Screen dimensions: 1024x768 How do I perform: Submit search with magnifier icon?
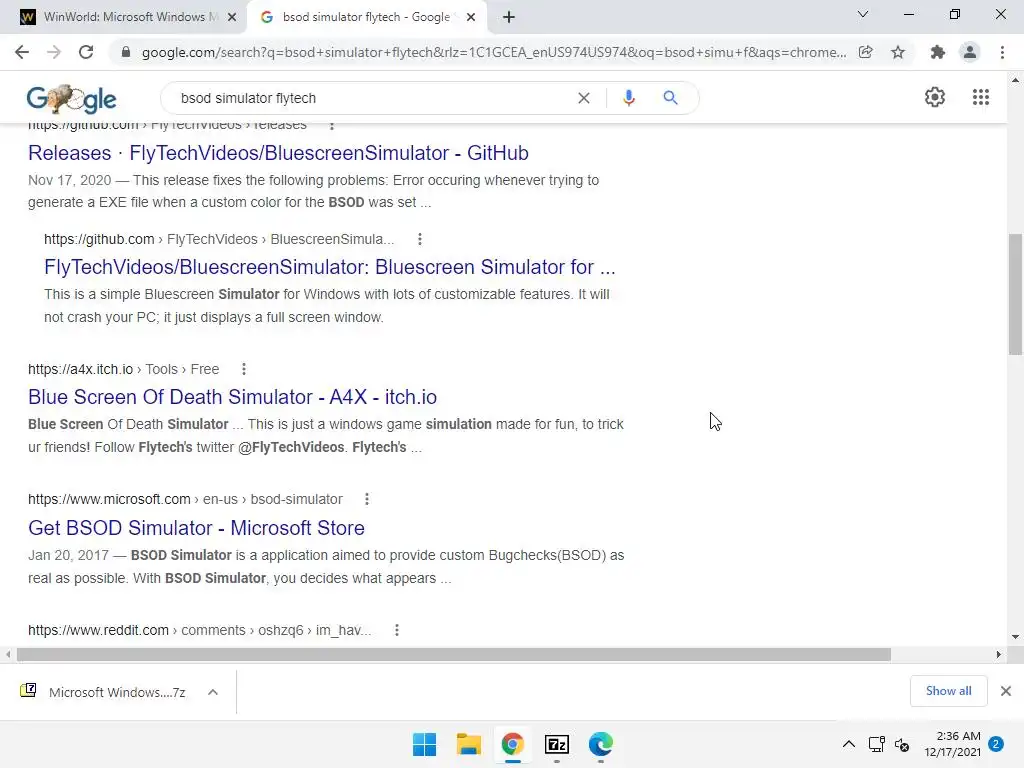click(x=670, y=98)
